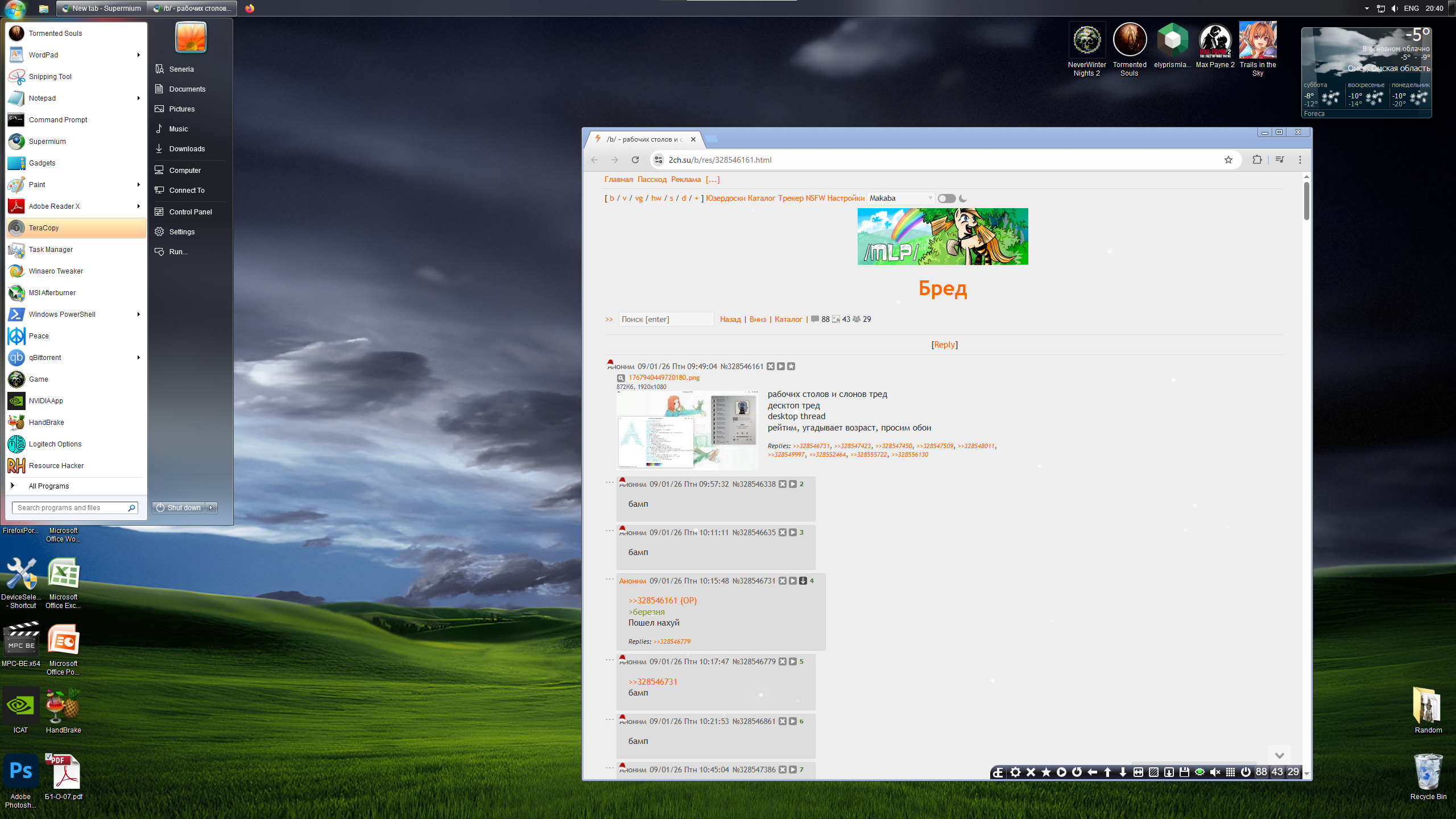The height and width of the screenshot is (819, 1456).
Task: Click the save thread floppy disk icon
Action: (x=1184, y=772)
